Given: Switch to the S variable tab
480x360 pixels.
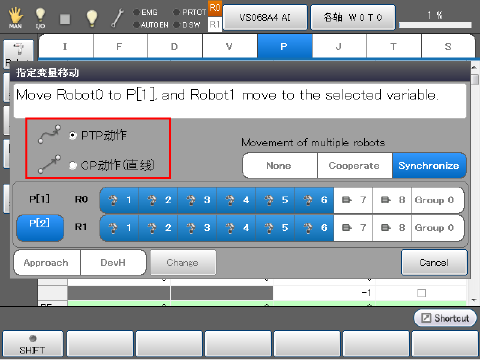Looking at the screenshot, I should (x=448, y=46).
